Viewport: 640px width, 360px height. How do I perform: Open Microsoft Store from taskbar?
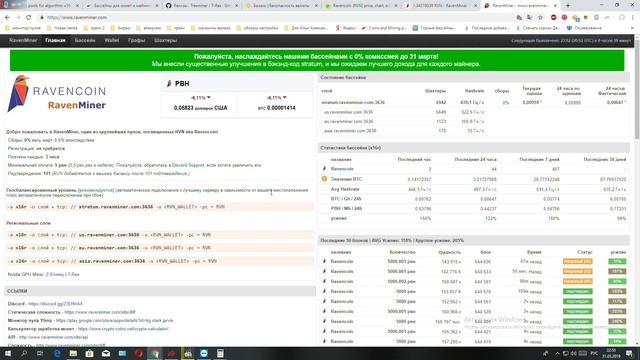89,353
